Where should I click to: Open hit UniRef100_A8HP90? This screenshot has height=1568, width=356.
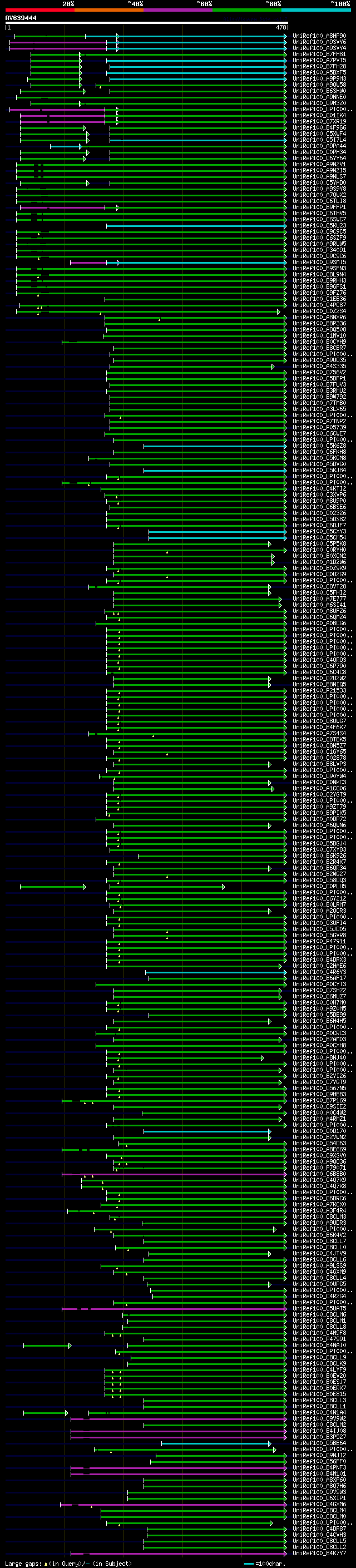click(x=319, y=36)
